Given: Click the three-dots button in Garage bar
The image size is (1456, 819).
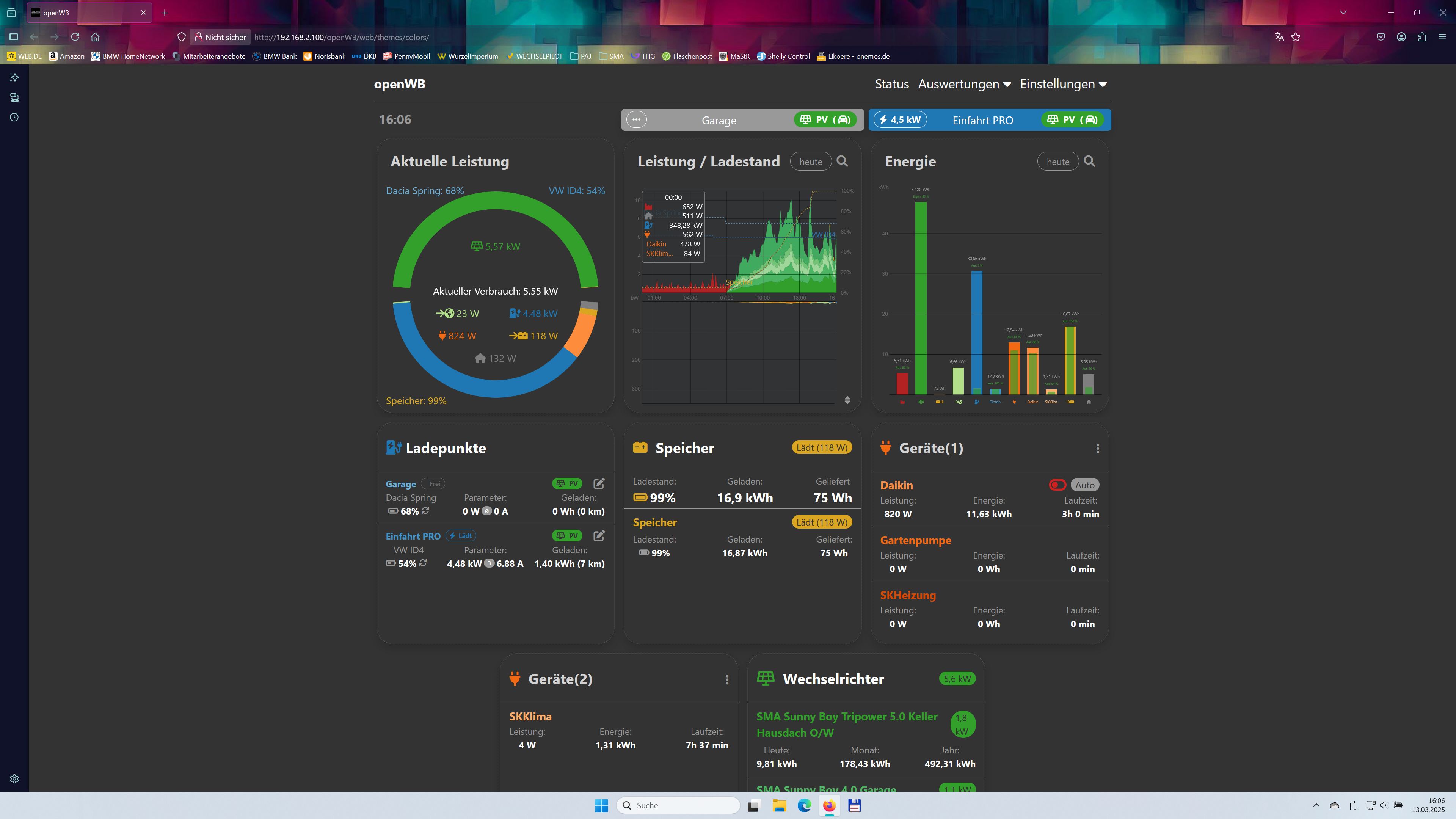Looking at the screenshot, I should (637, 120).
